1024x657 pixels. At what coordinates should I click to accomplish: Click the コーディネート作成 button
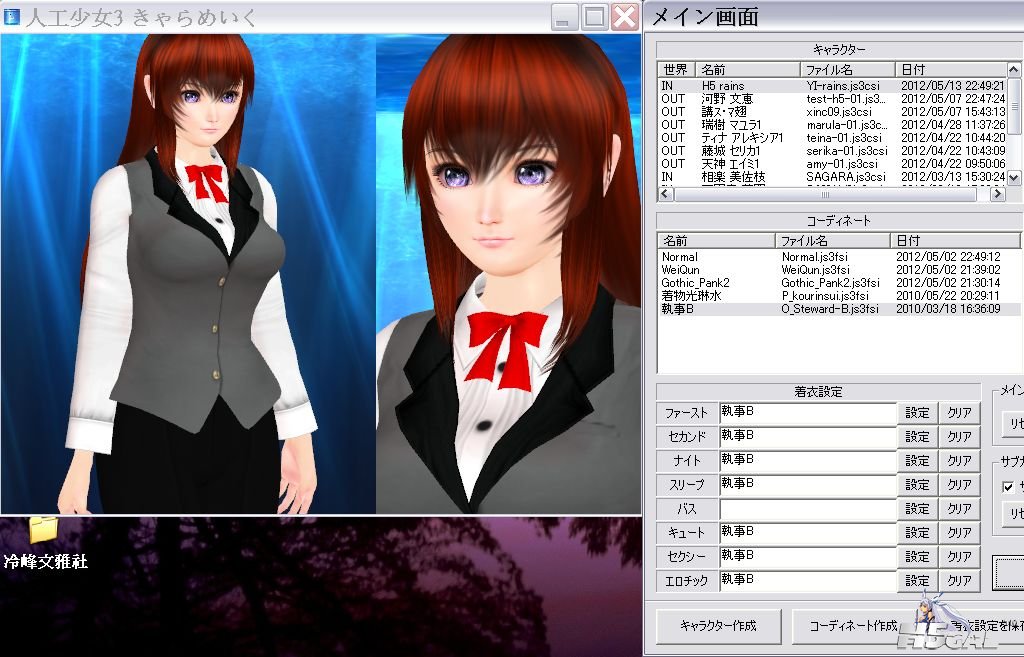point(853,626)
